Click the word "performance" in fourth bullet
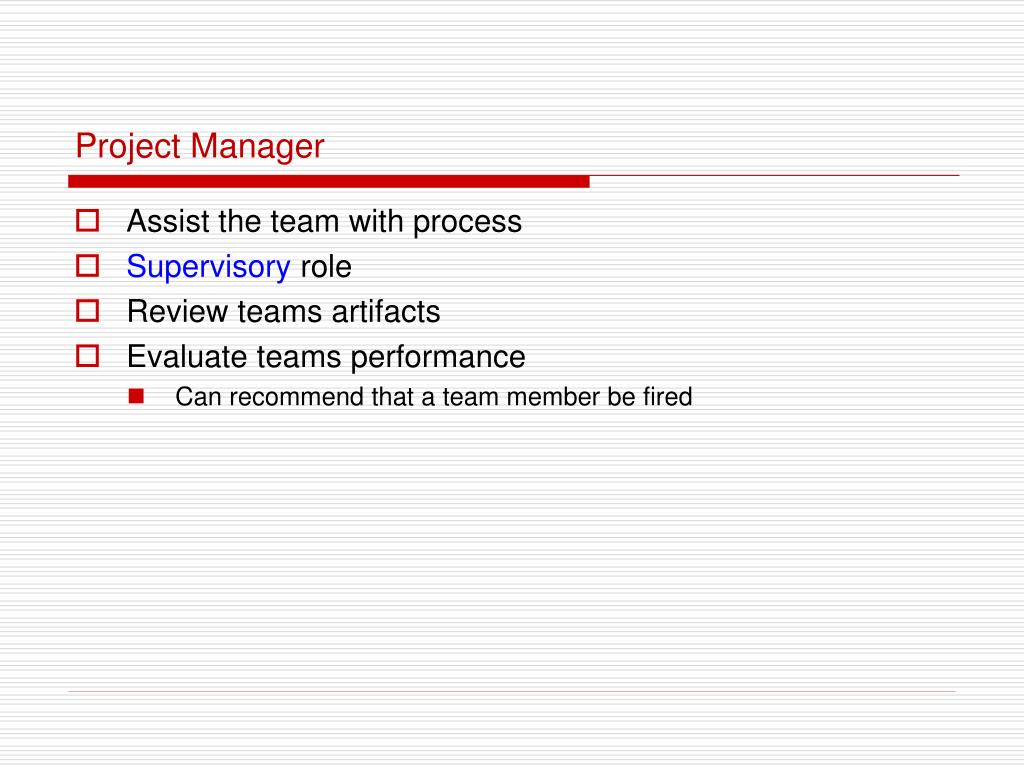The width and height of the screenshot is (1024, 768). coord(438,358)
